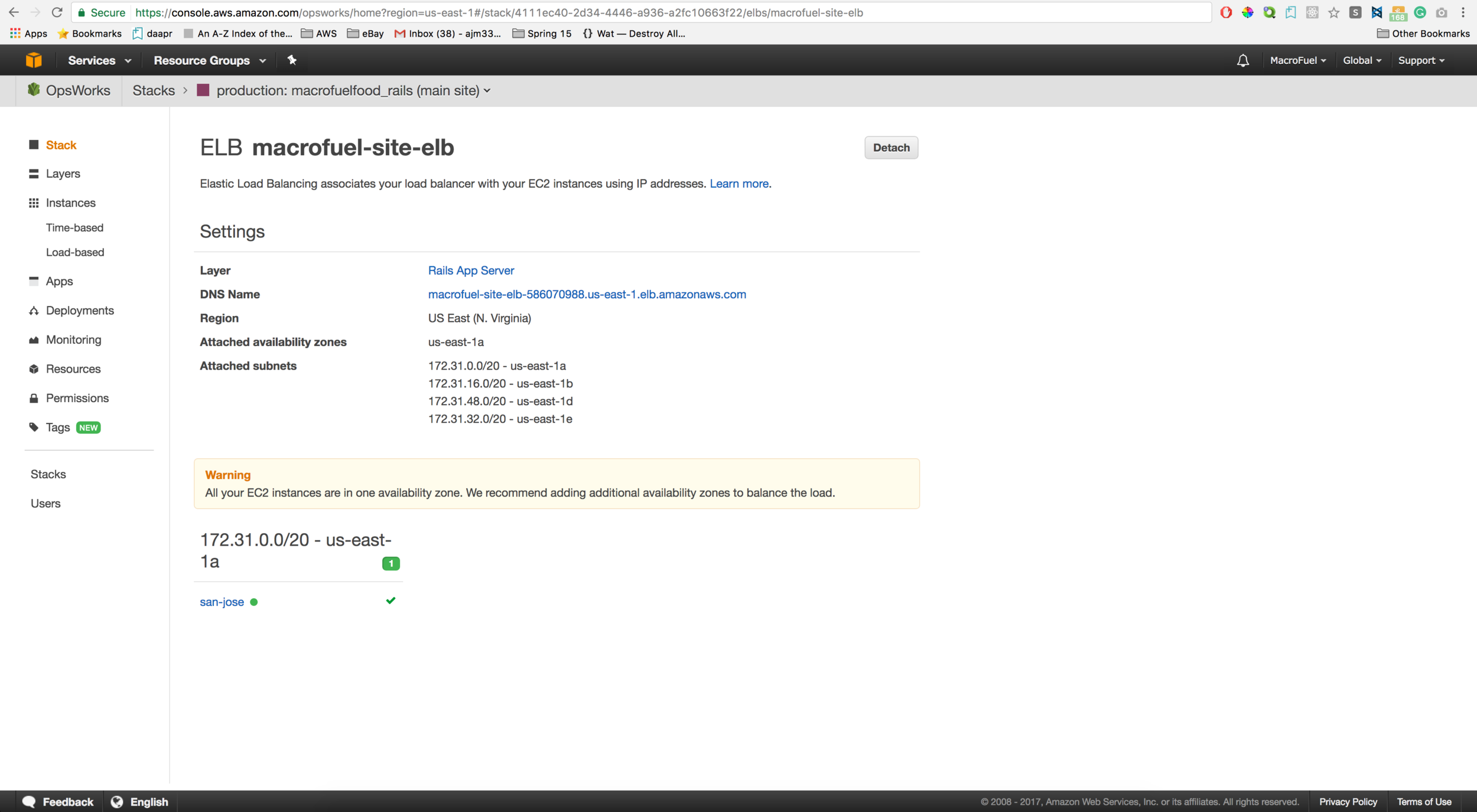This screenshot has height=812, width=1477.
Task: Click the macrofuel-site-elb DNS Name link
Action: 587,293
